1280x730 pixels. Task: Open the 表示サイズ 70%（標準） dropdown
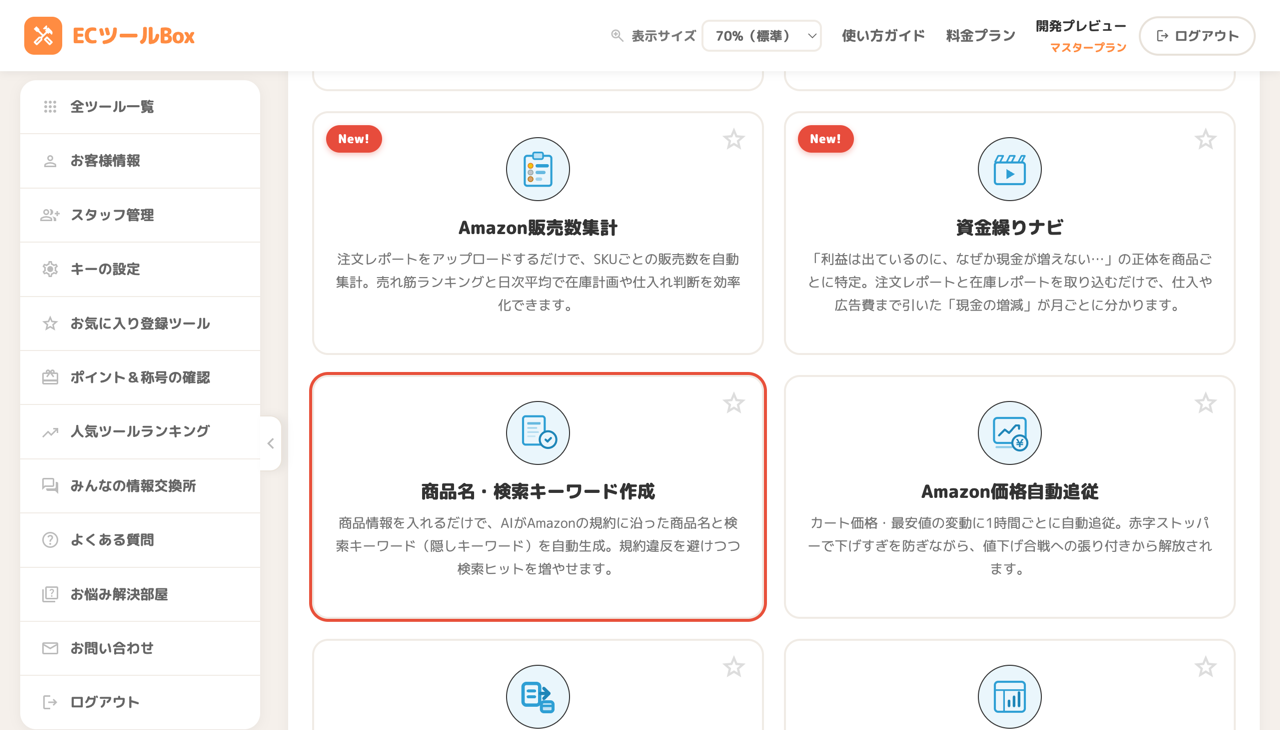(x=762, y=36)
